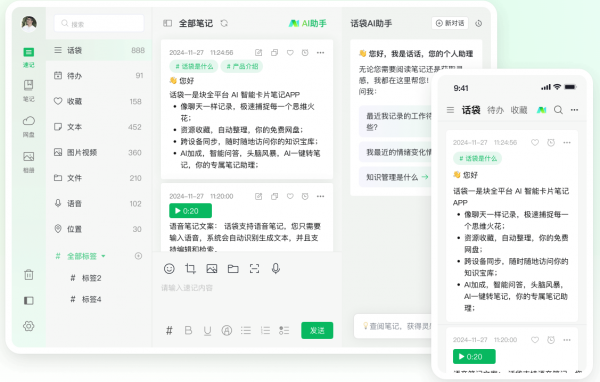Click the user avatar at top left

(29, 23)
